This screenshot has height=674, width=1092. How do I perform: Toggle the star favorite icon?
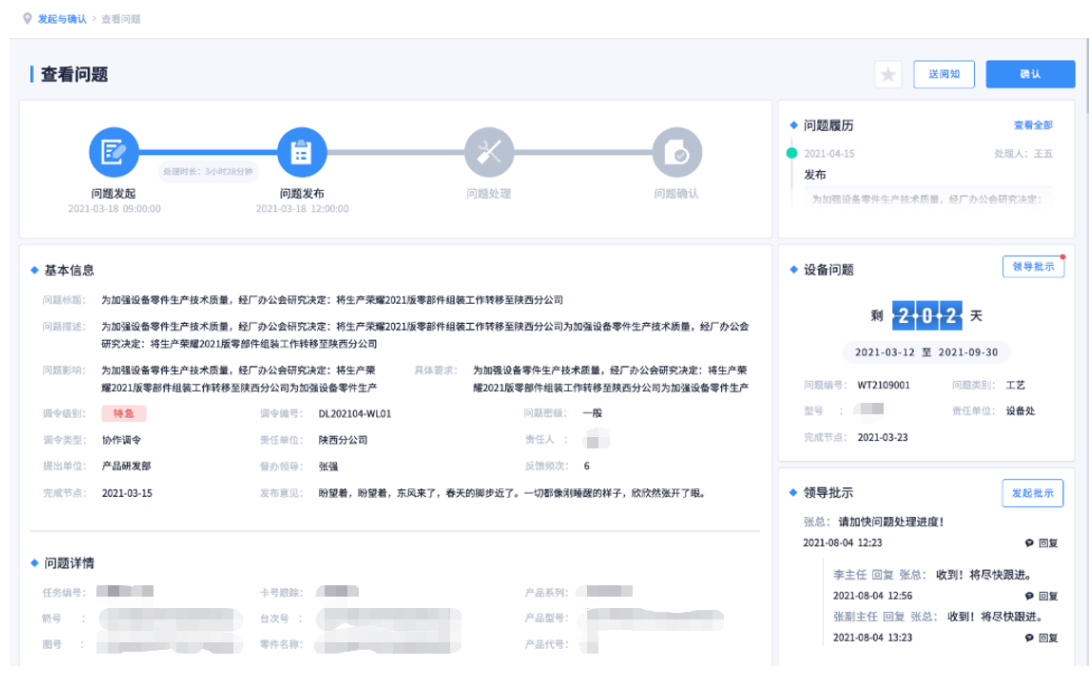click(887, 74)
